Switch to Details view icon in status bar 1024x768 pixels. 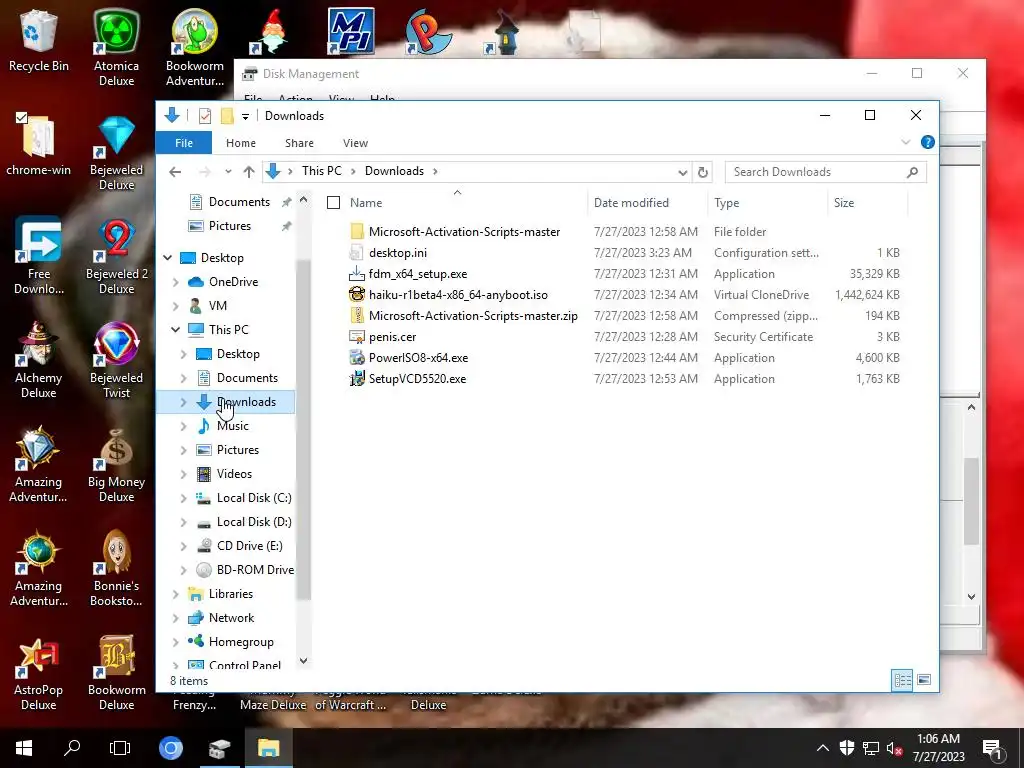pos(903,680)
